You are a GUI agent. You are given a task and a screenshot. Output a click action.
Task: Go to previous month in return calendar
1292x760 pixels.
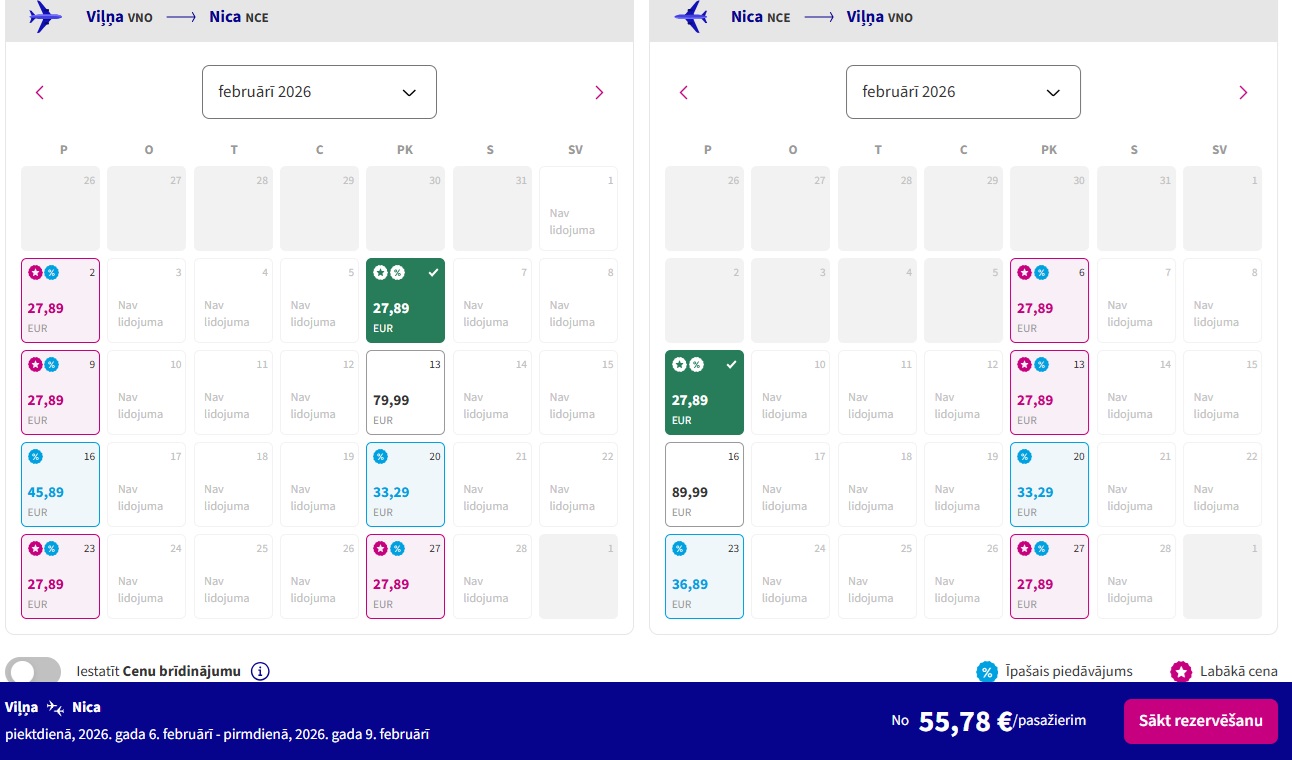tap(684, 93)
